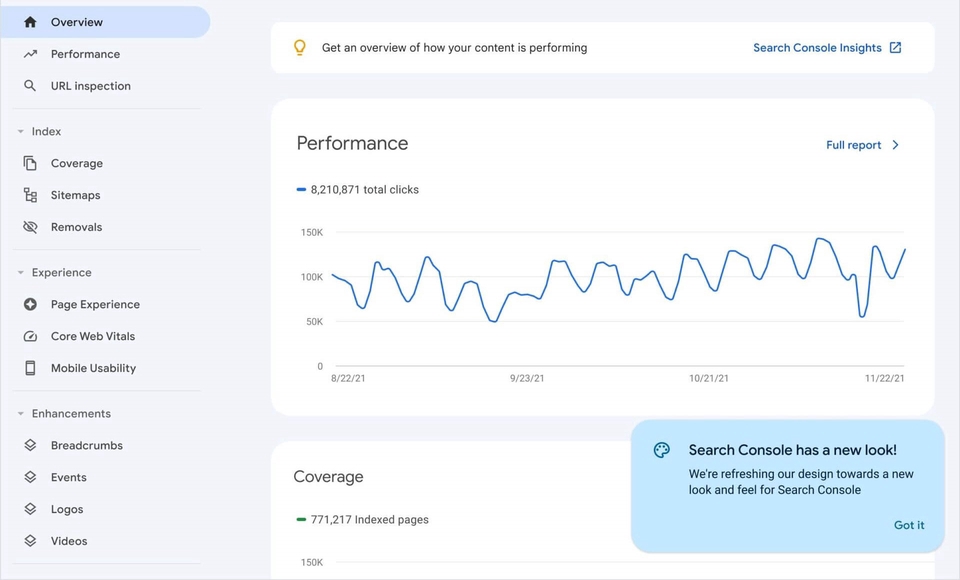The width and height of the screenshot is (960, 580).
Task: Click the Events layers icon
Action: tap(30, 477)
